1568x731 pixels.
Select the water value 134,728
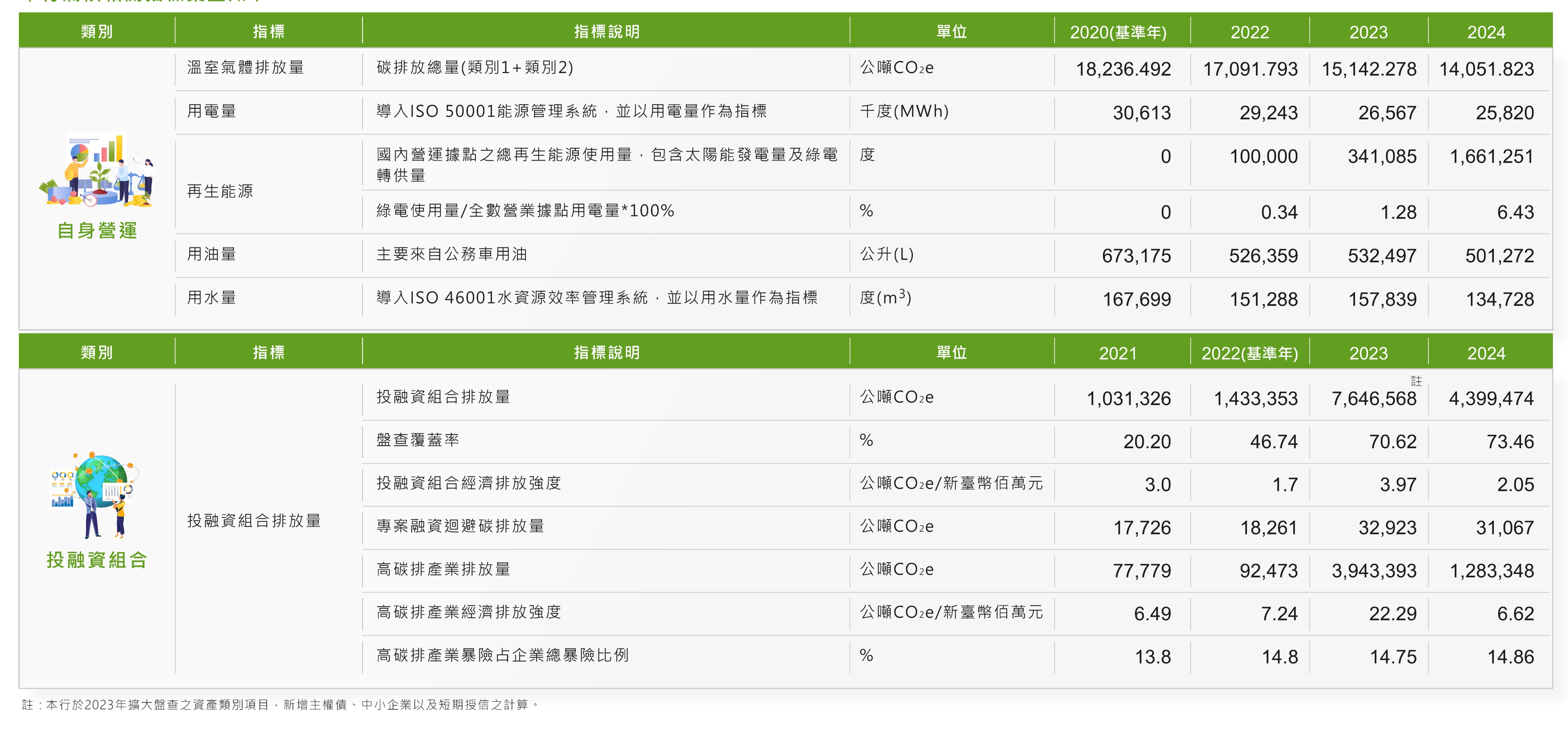pyautogui.click(x=1500, y=300)
